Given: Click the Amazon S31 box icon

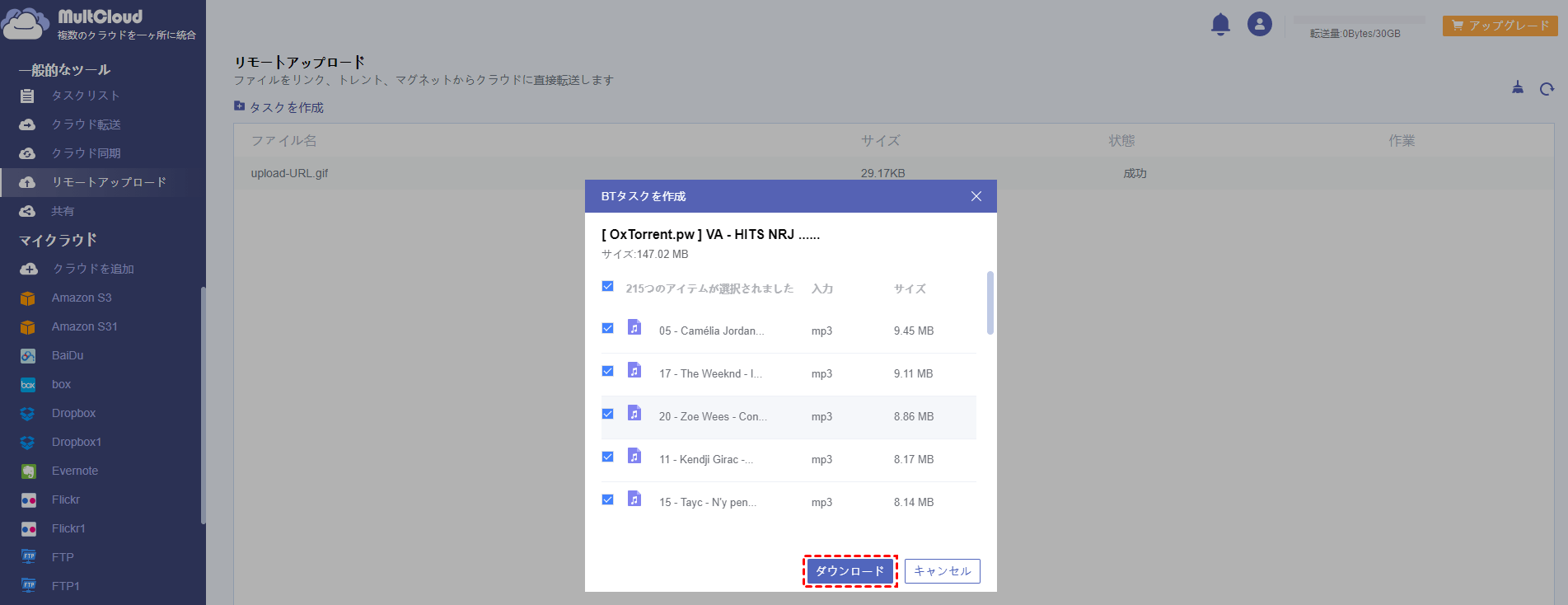Looking at the screenshot, I should pyautogui.click(x=28, y=327).
